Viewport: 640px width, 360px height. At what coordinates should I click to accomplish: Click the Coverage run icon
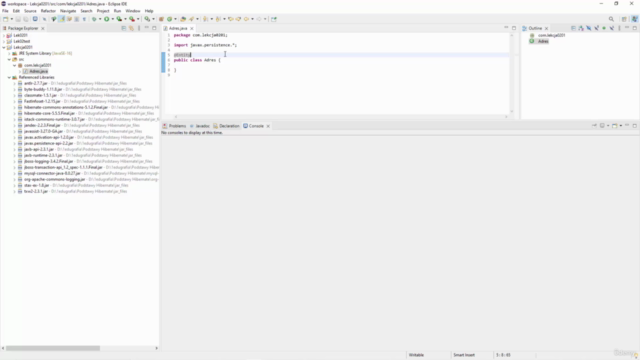(119, 19)
